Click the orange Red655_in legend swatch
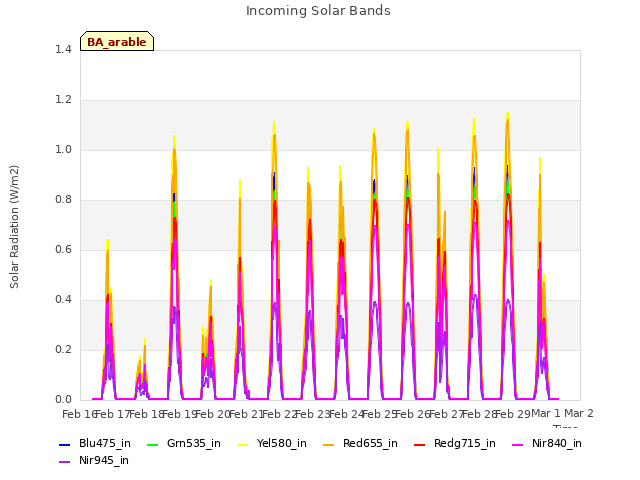Image resolution: width=640 pixels, height=480 pixels. tap(328, 444)
